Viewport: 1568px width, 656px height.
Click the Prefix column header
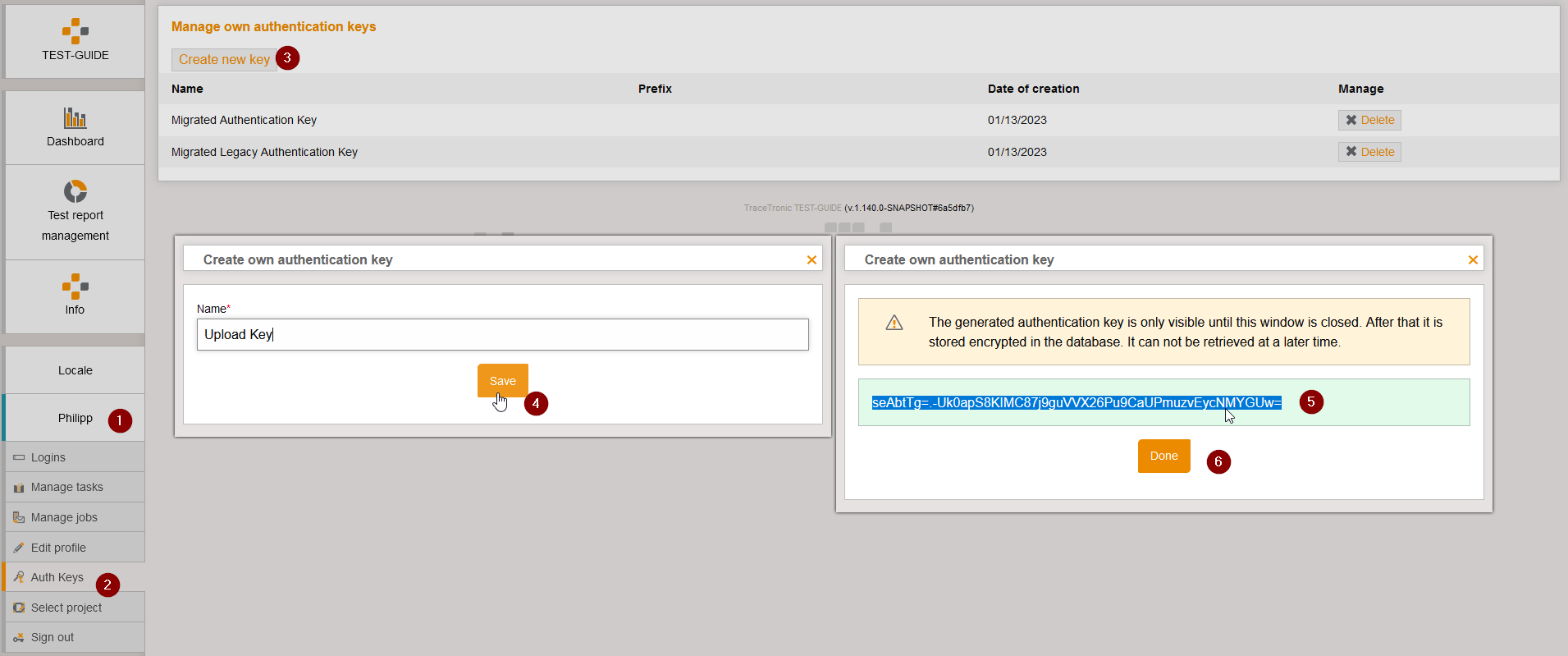click(x=655, y=89)
